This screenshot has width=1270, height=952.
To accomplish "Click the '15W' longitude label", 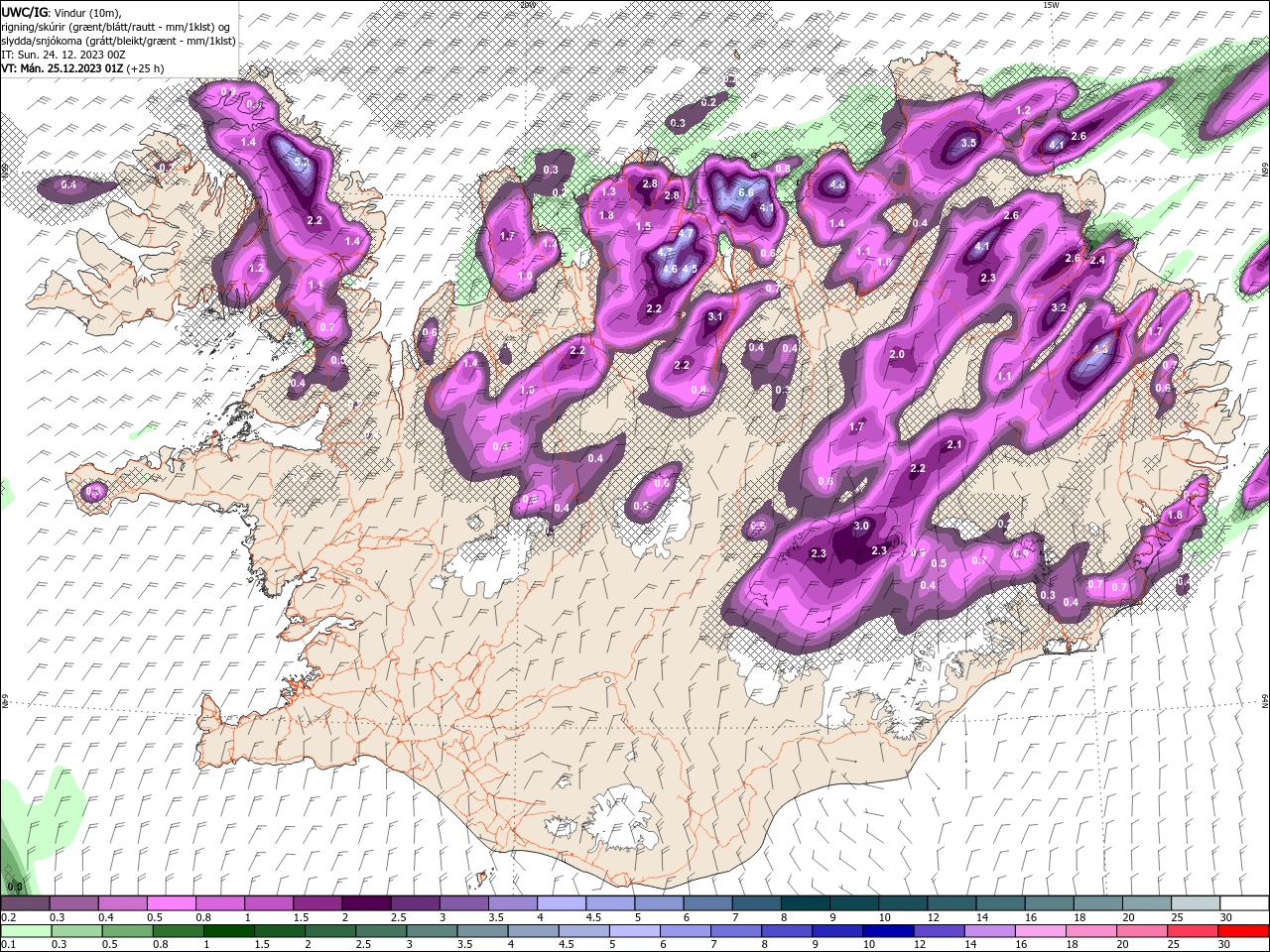I will pyautogui.click(x=1051, y=4).
